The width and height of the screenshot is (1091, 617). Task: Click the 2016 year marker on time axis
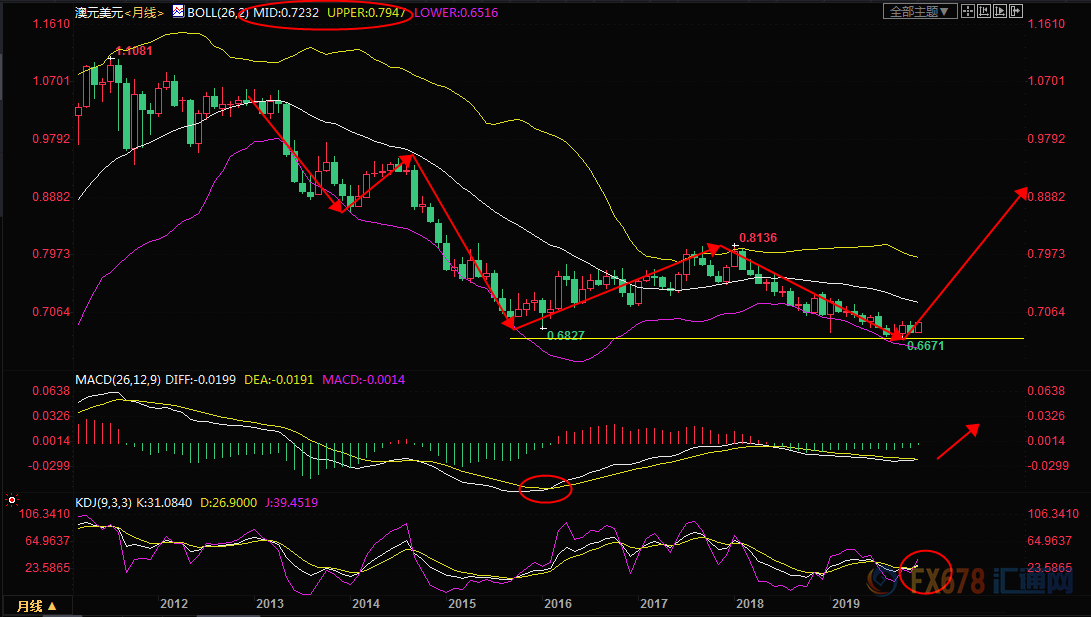click(557, 604)
